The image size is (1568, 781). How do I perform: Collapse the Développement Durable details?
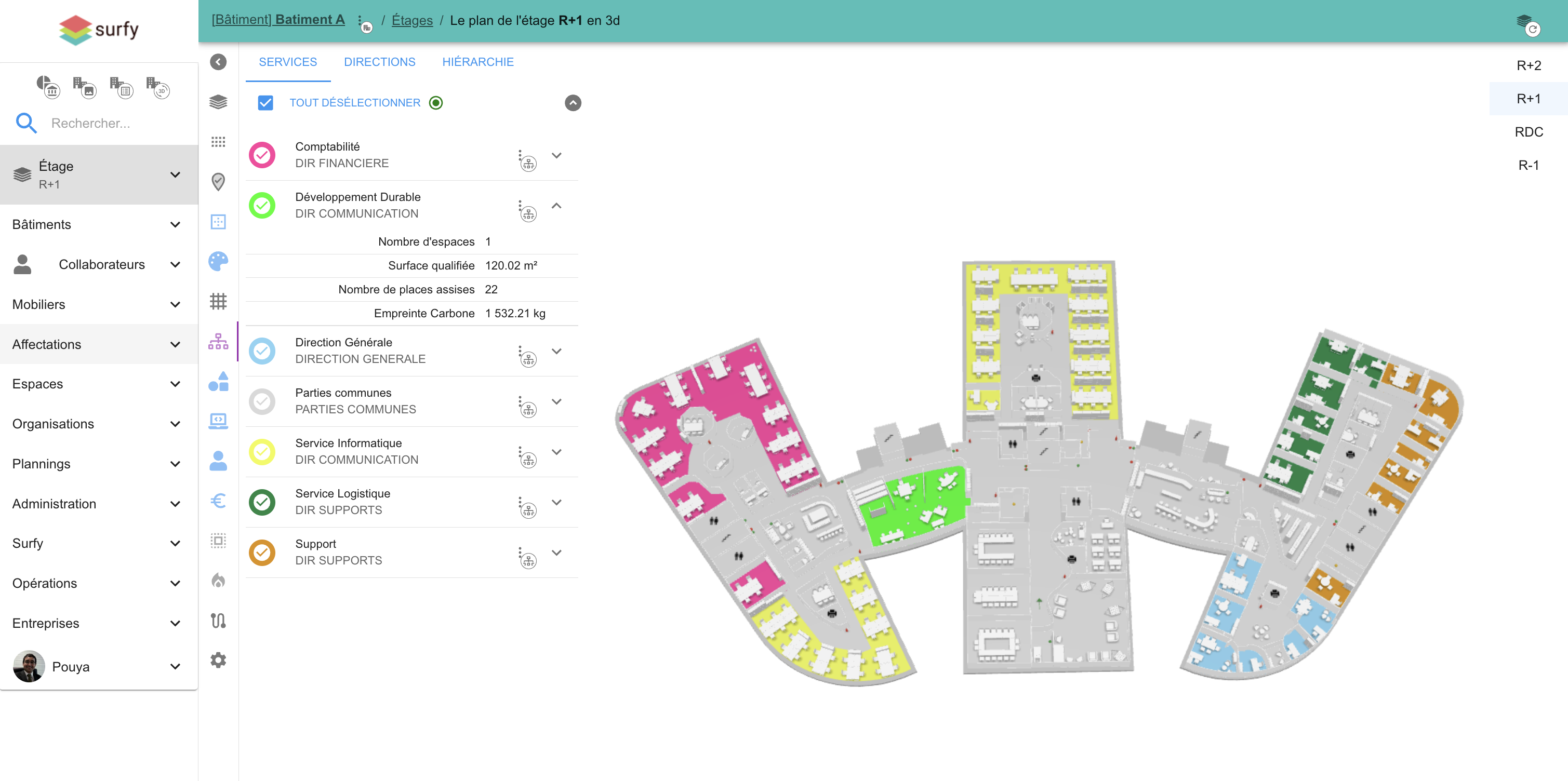556,206
